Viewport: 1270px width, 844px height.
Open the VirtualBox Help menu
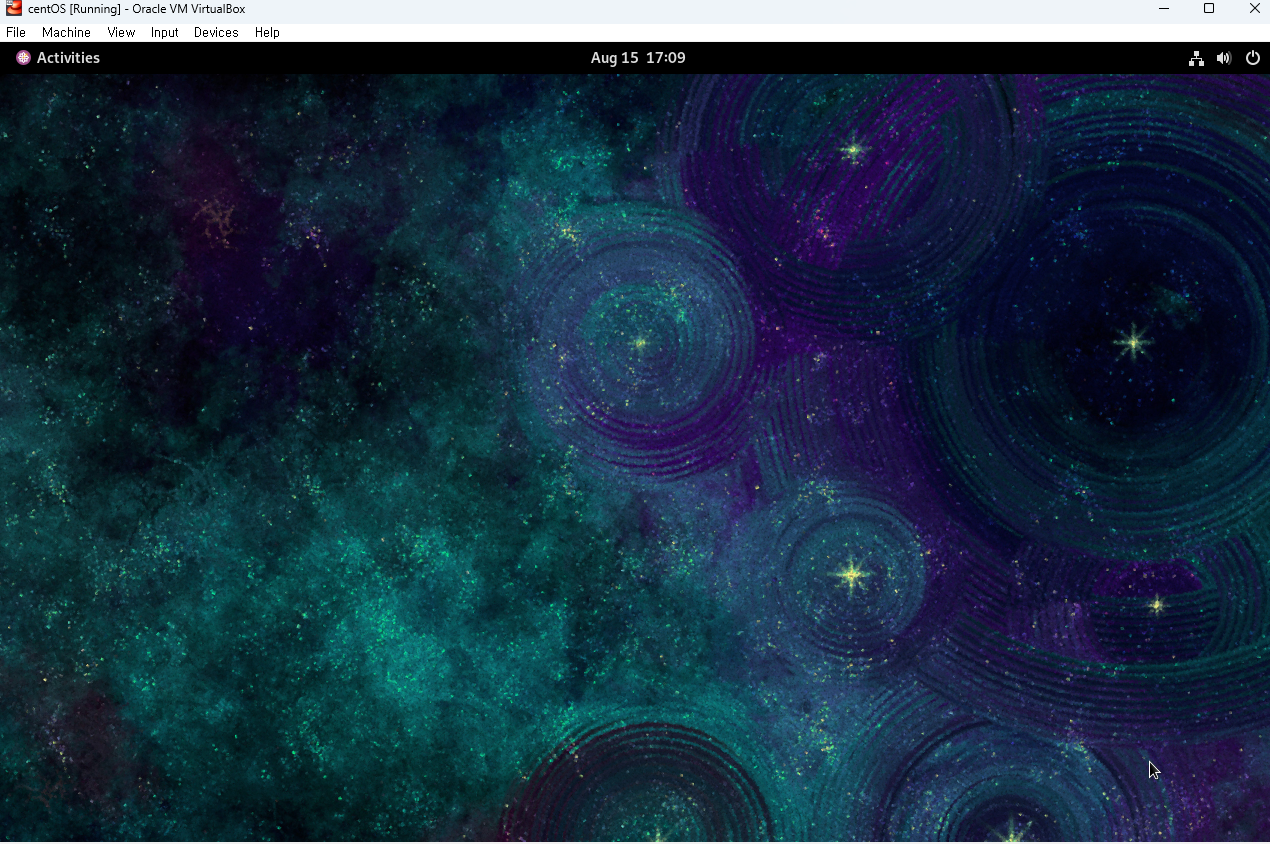click(x=267, y=32)
